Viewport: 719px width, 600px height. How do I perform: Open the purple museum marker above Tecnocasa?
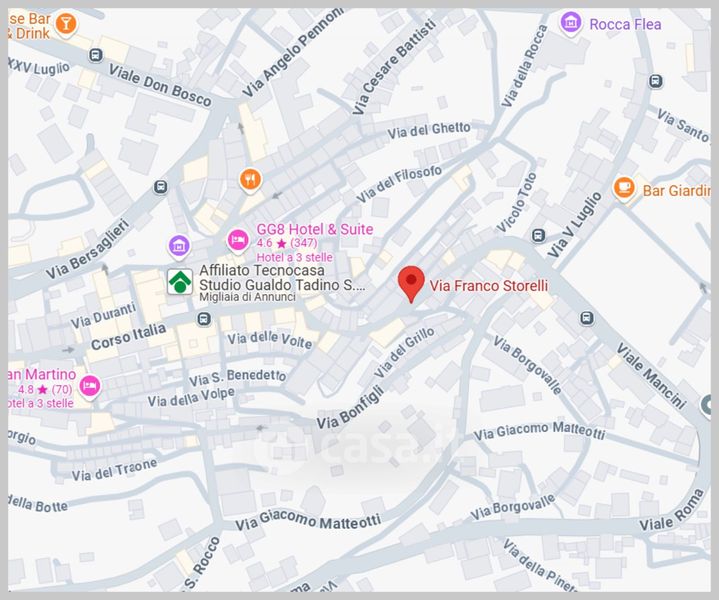pos(179,247)
